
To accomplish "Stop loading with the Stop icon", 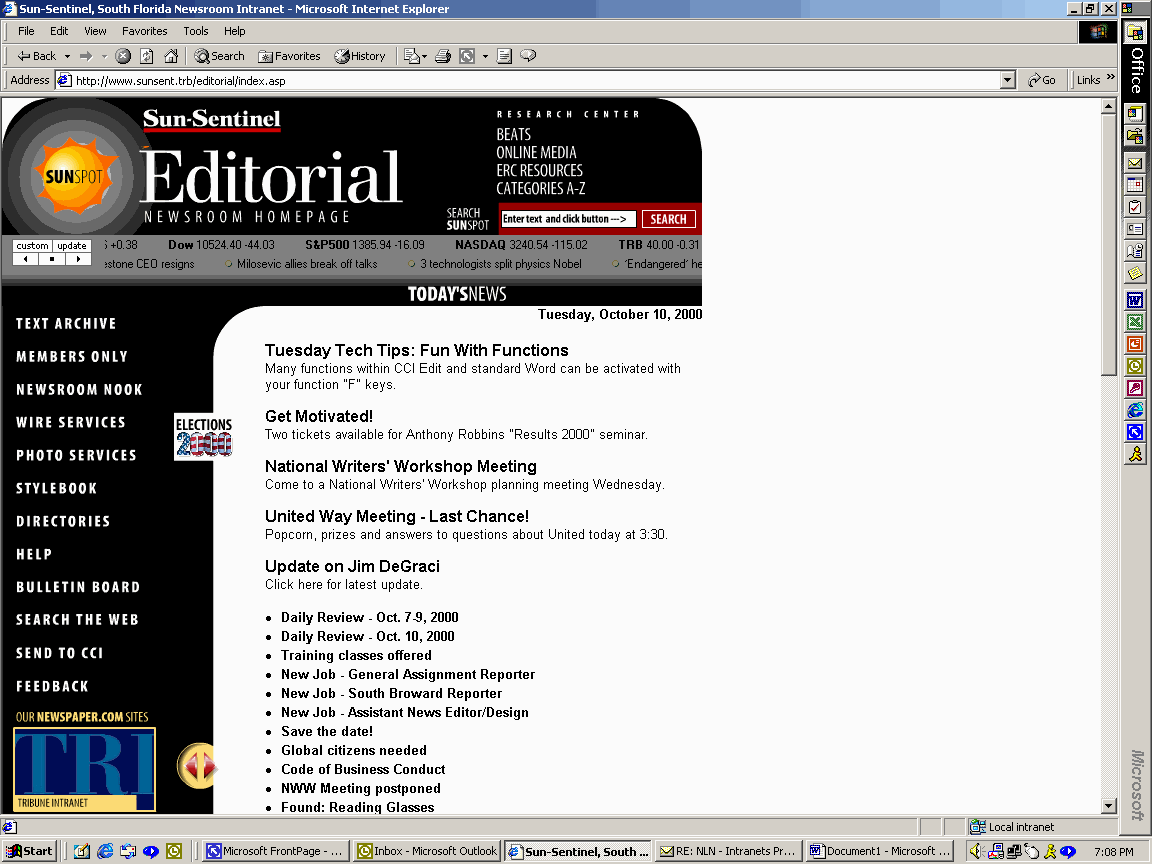I will (x=123, y=56).
